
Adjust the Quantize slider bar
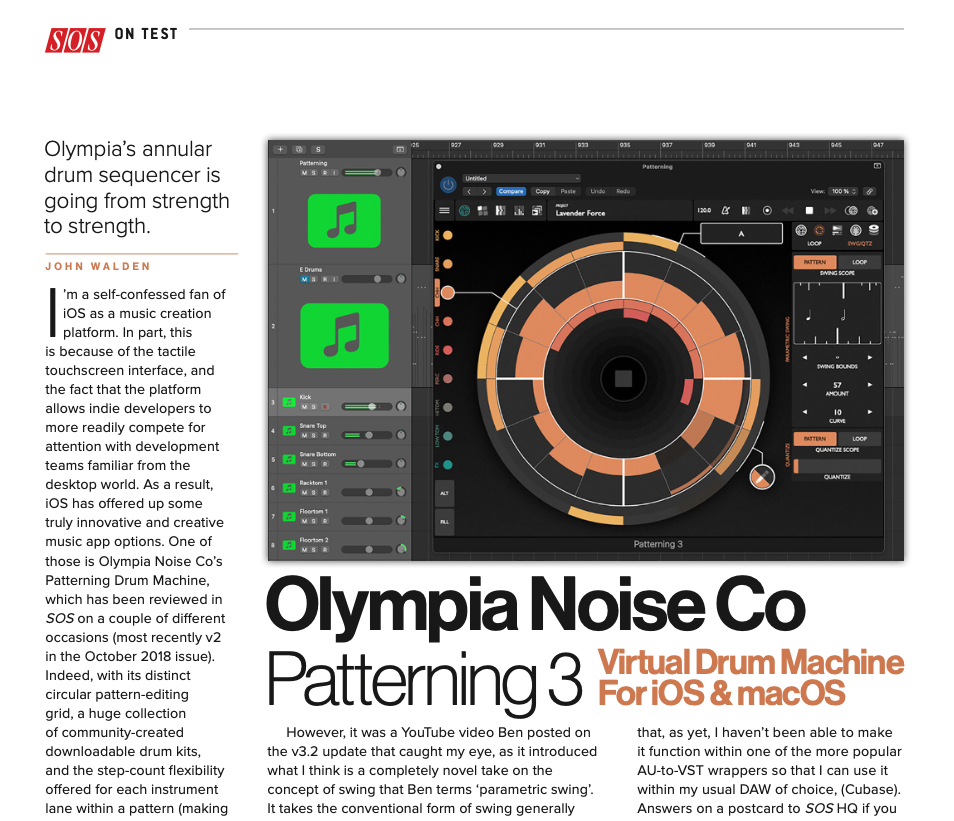point(837,466)
